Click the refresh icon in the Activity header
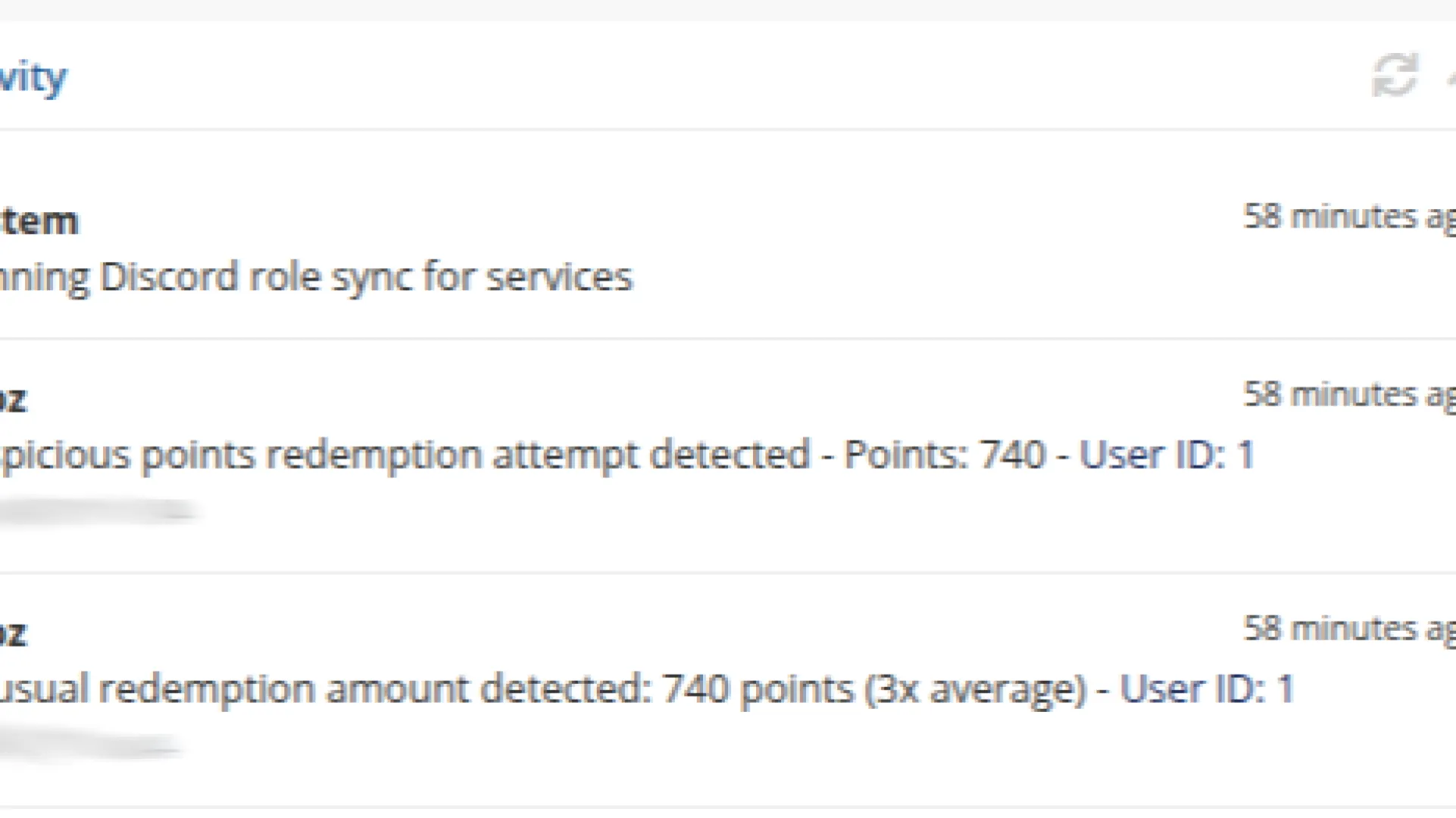The image size is (1456, 818). pos(1395,75)
